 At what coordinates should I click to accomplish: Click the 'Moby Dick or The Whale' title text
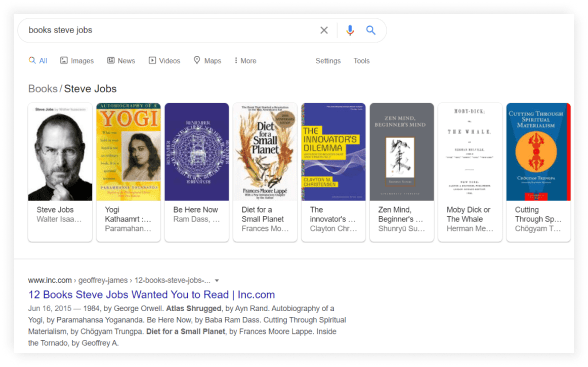tap(468, 214)
